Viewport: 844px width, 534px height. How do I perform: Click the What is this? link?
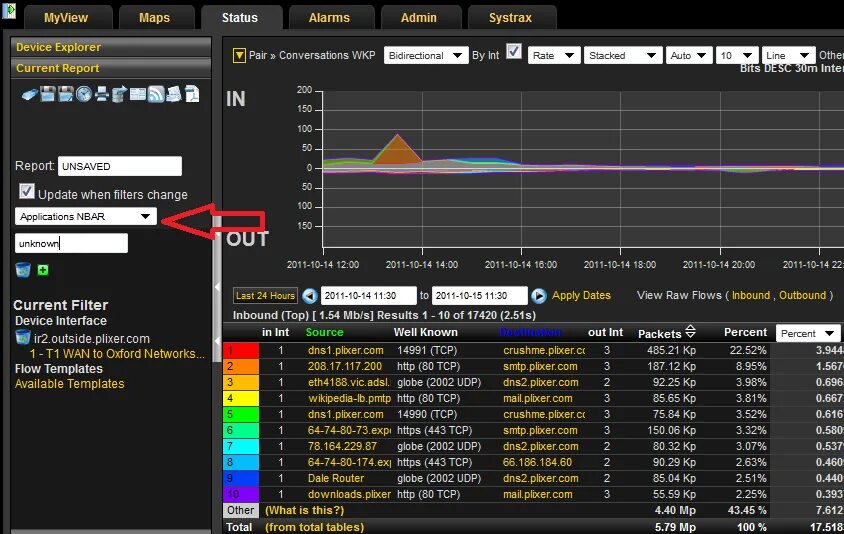pos(304,510)
